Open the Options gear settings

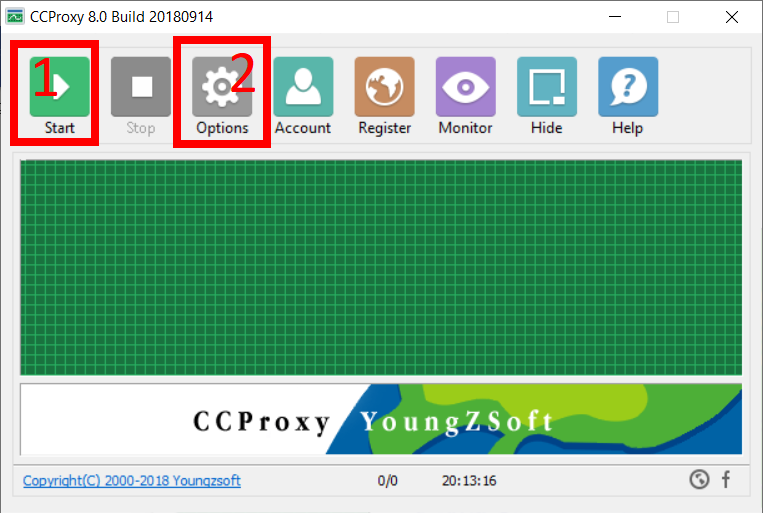[x=222, y=96]
